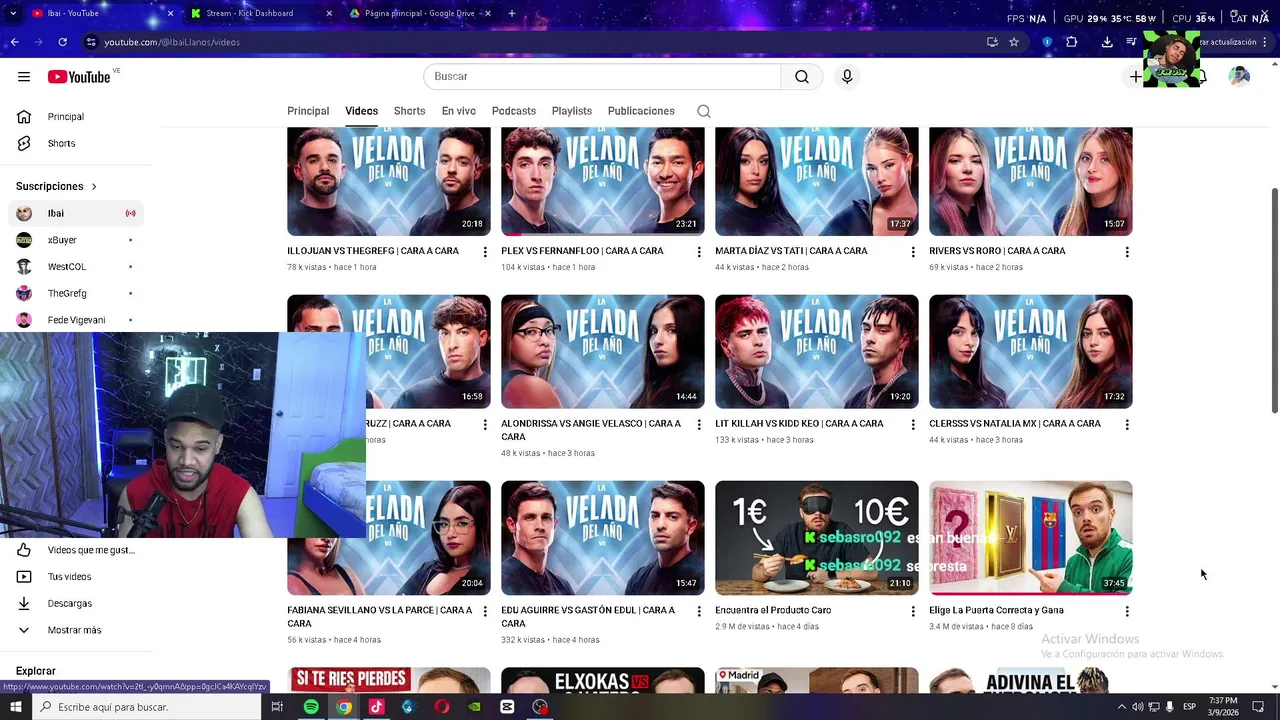Click the Windows taskbar search box
This screenshot has width=1280, height=720.
point(148,707)
